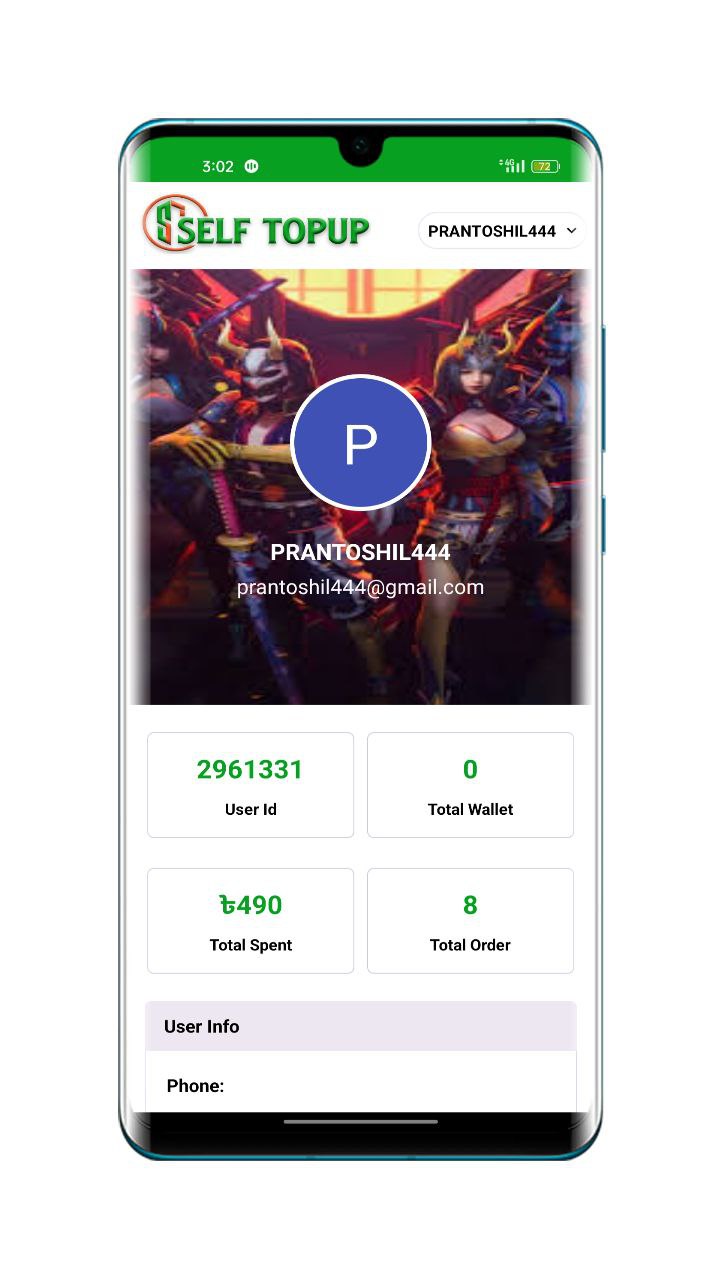The height and width of the screenshot is (1280, 725).
Task: Select the PRANTOSHIL444 name over the banner
Action: (x=360, y=552)
